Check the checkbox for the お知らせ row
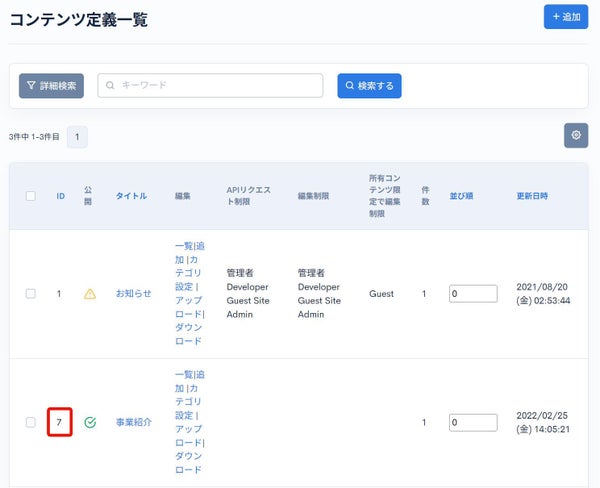This screenshot has height=488, width=600. [x=31, y=294]
